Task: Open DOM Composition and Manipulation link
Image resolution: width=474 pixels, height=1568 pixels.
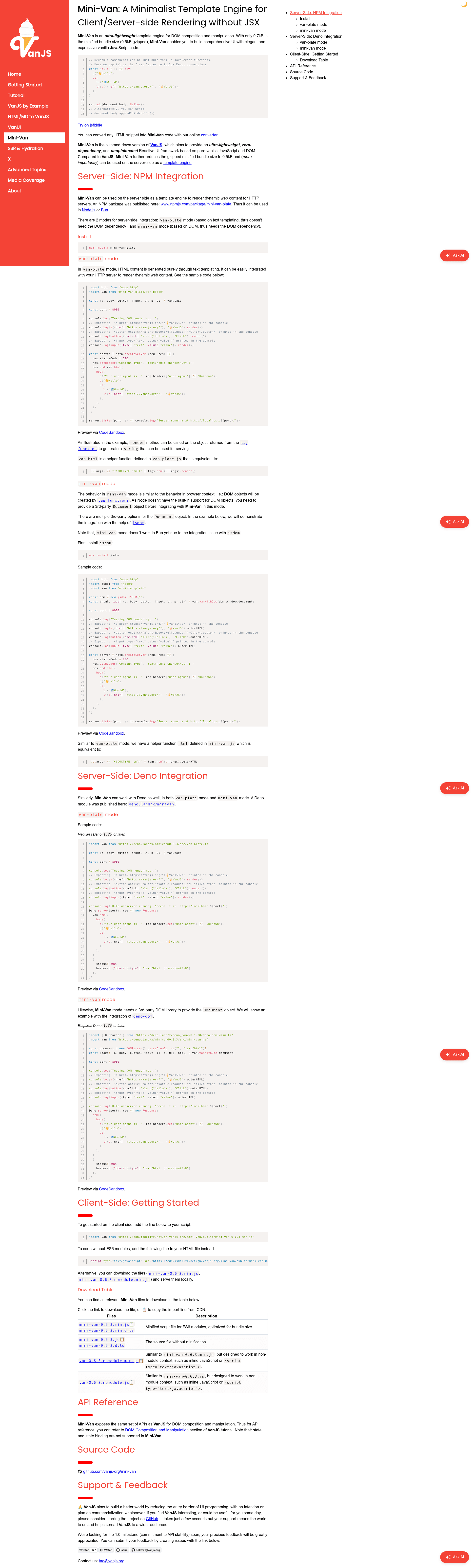Action: click(x=157, y=1430)
